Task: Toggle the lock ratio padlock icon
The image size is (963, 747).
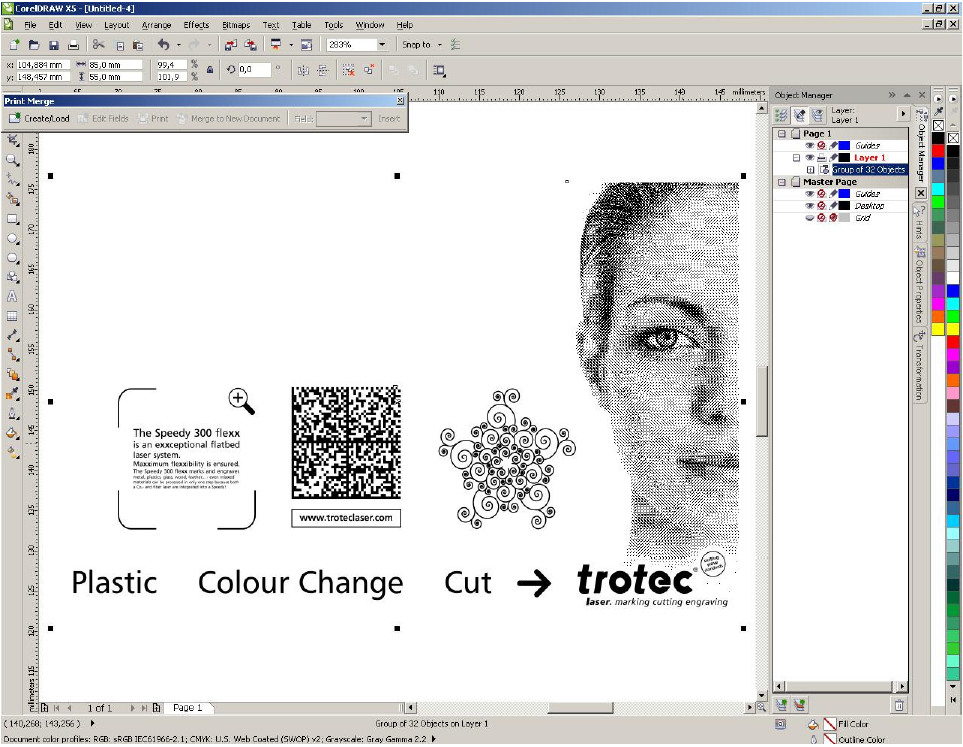Action: (209, 70)
